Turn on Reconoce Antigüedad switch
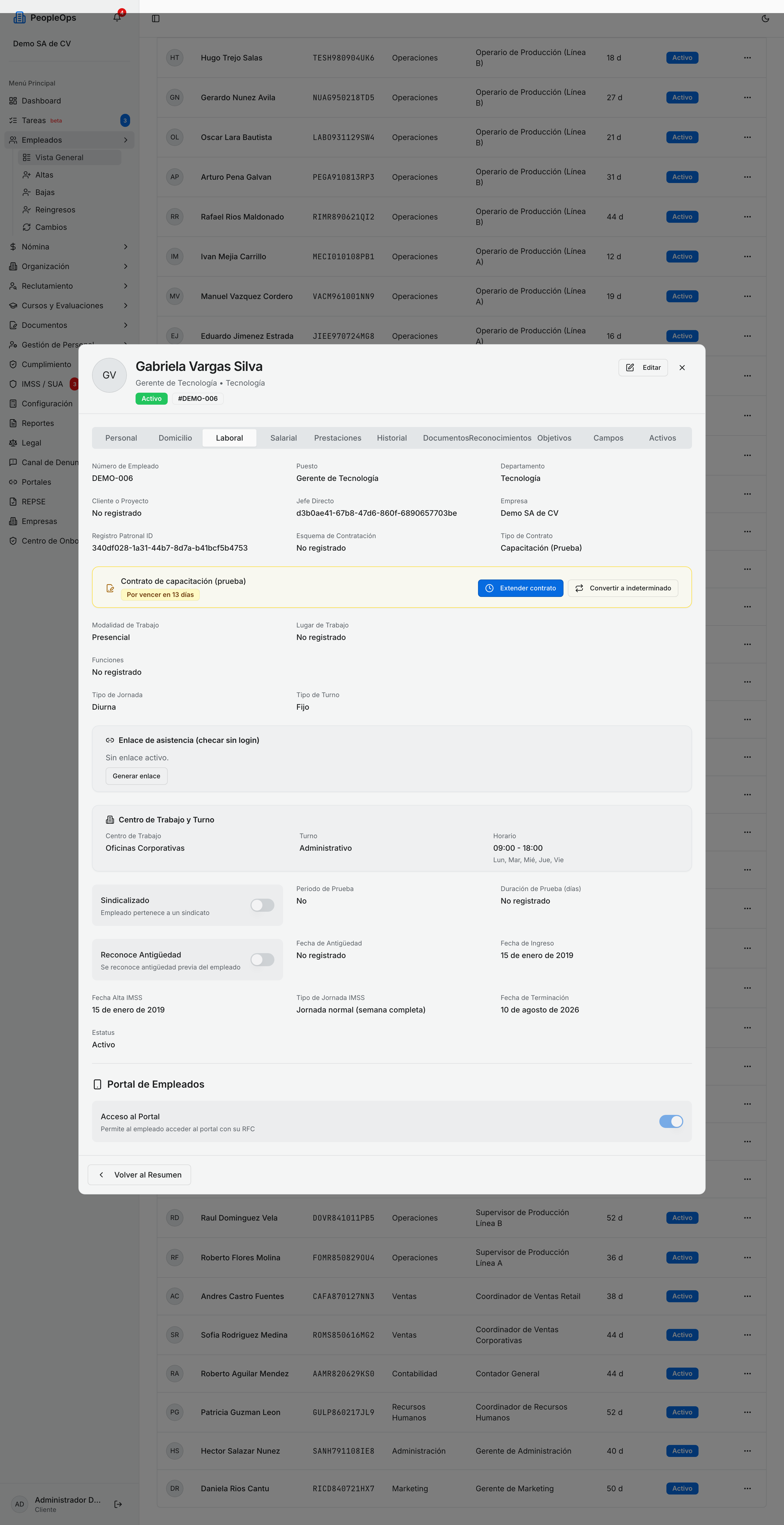 (262, 960)
